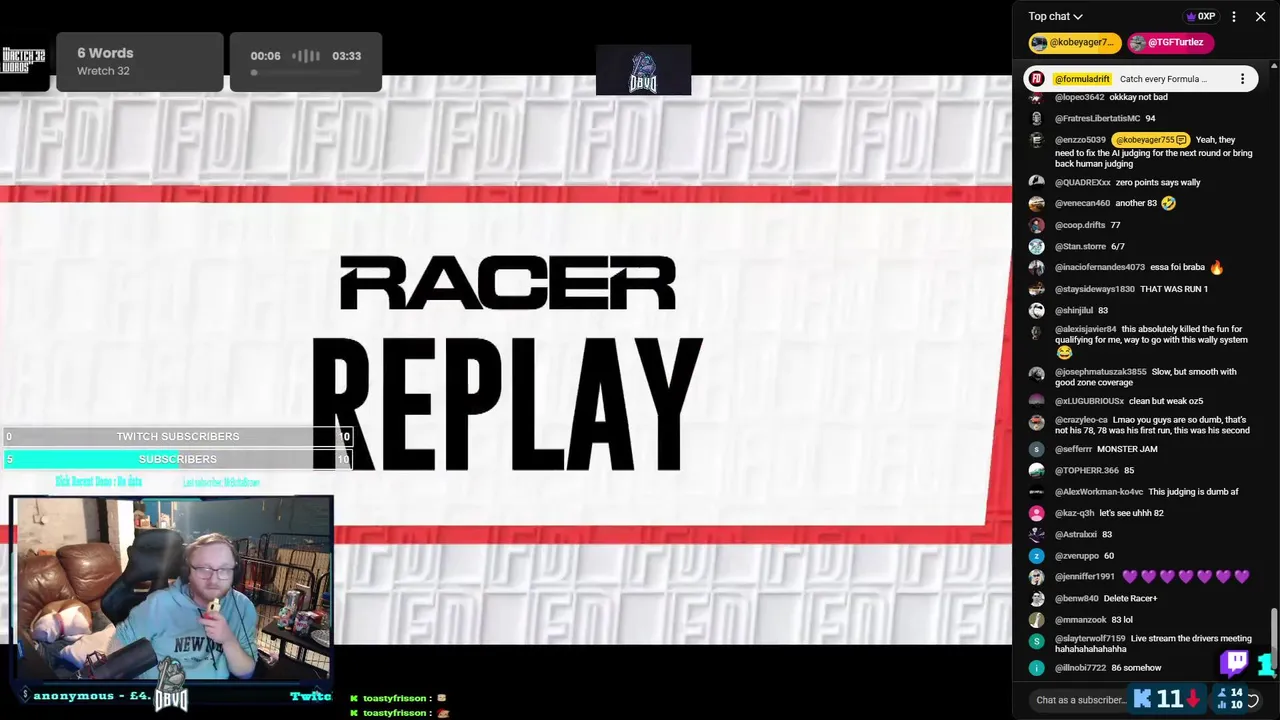Click @shinjilul's avatar
This screenshot has width=1280, height=720.
(x=1037, y=311)
